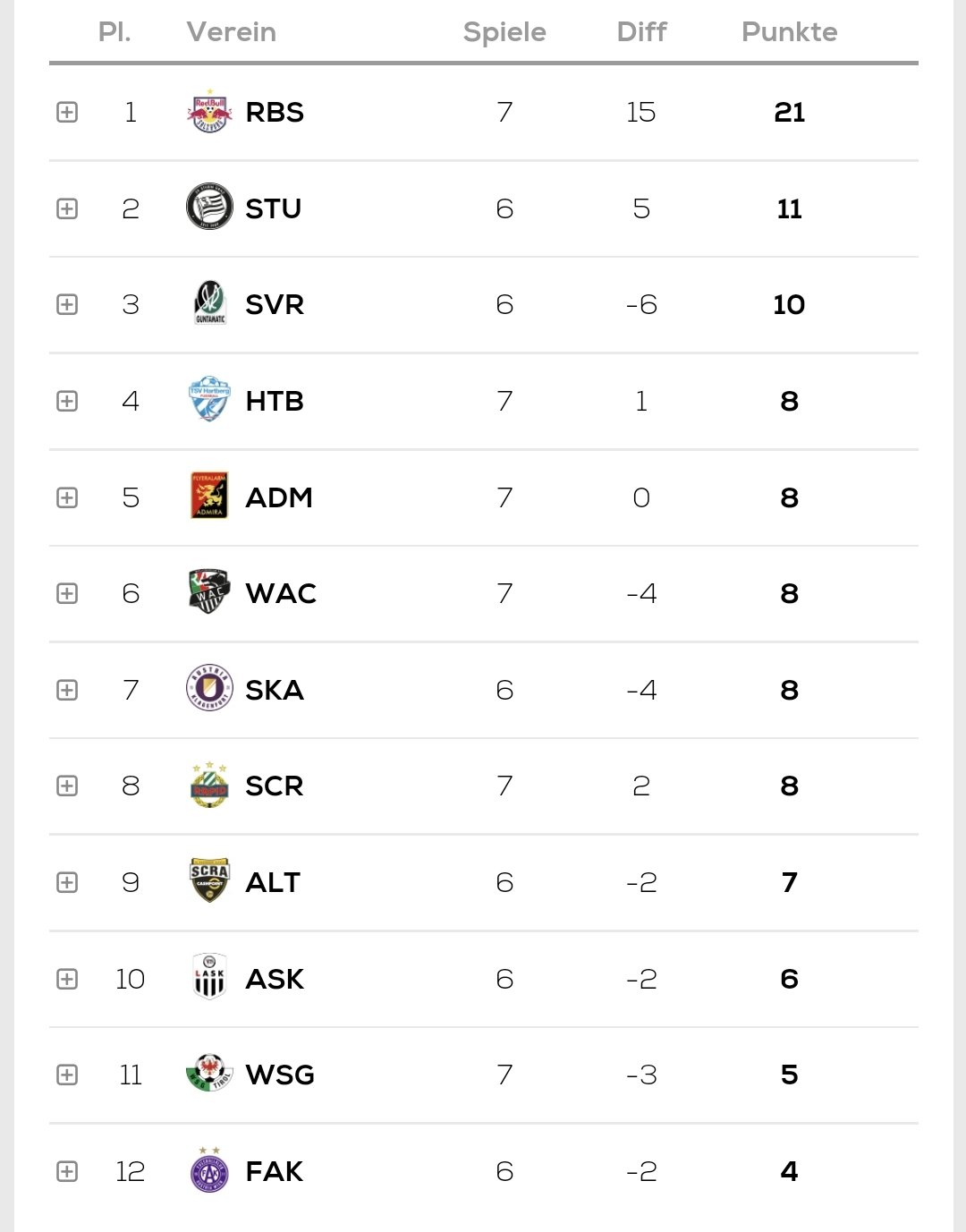Select the Admira club crest icon

(x=209, y=496)
